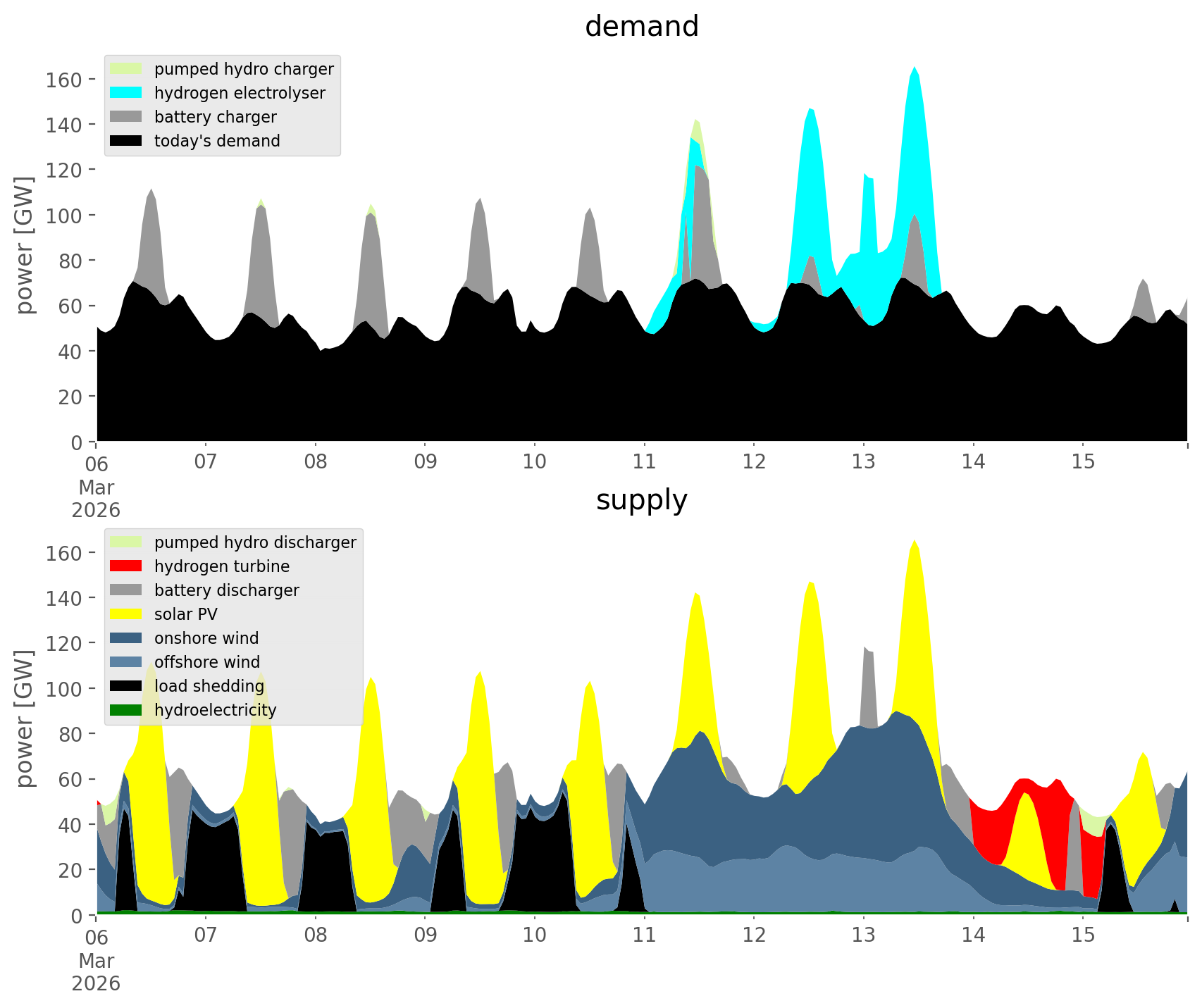Click the dark blue onshore wind swatch
Screen dimensions: 1202x1008
click(x=126, y=638)
